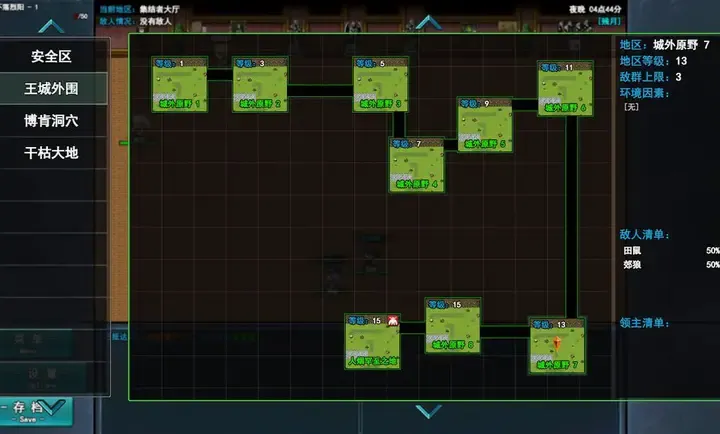The height and width of the screenshot is (434, 720).
Task: Select the 城外原野 2 map tile
Action: coord(260,85)
